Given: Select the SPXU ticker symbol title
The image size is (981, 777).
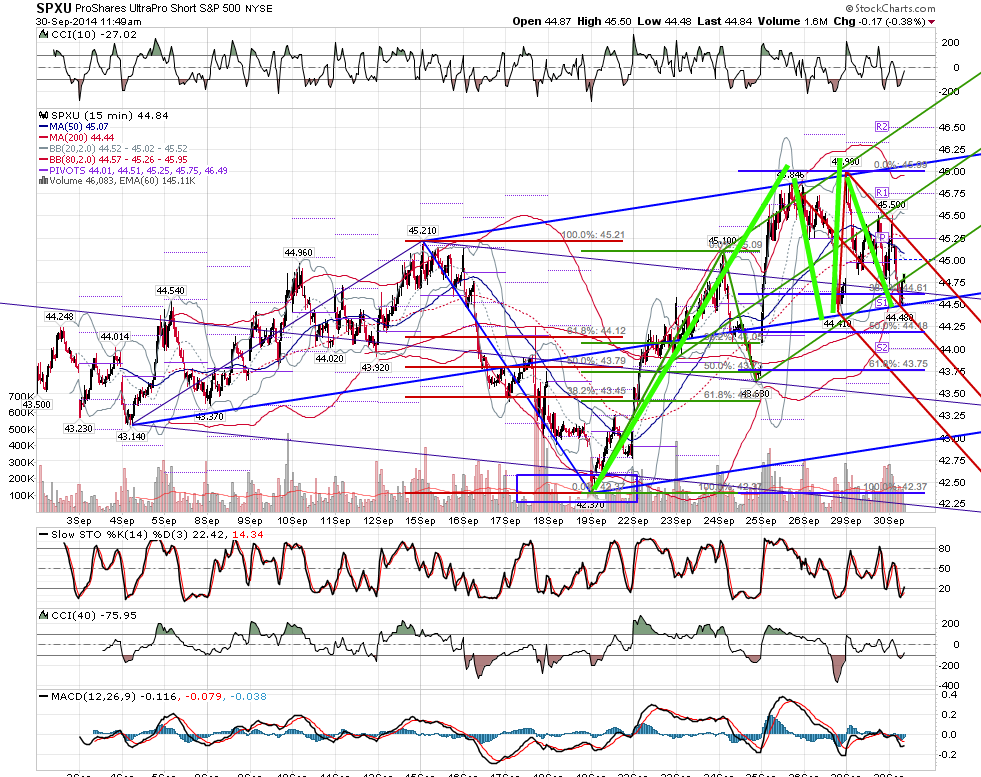Looking at the screenshot, I should click(x=54, y=8).
